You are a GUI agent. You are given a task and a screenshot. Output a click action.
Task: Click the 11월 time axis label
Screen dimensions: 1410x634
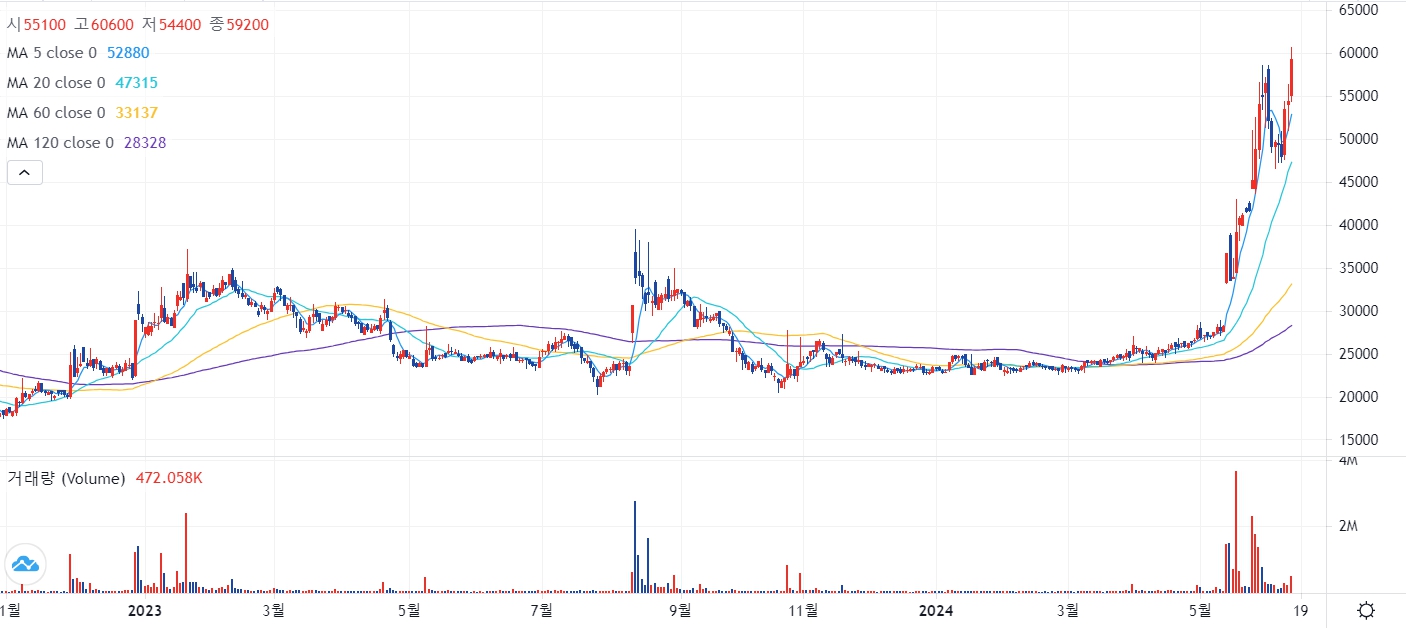coord(803,609)
